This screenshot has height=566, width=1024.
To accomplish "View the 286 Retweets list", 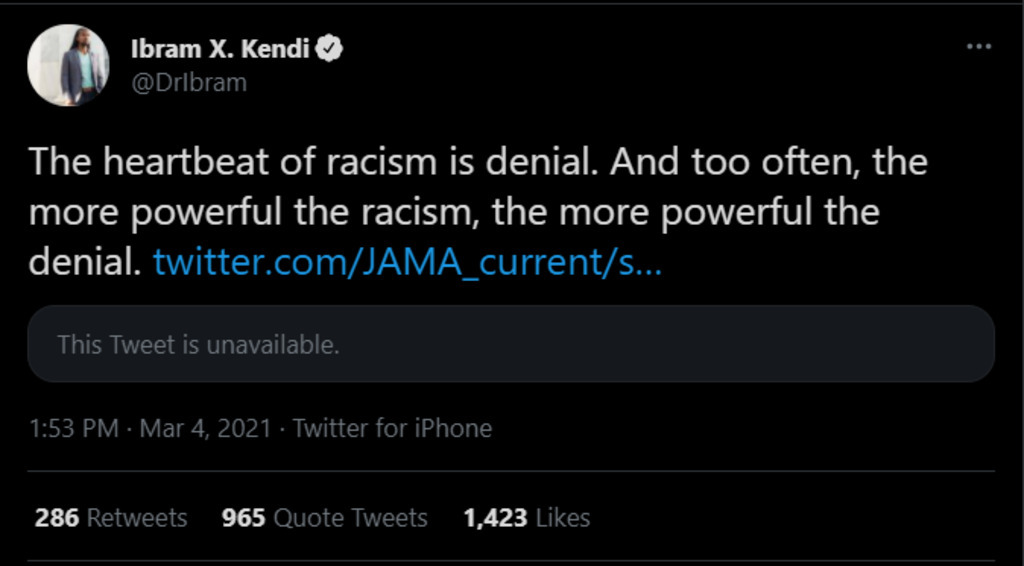I will tap(111, 518).
